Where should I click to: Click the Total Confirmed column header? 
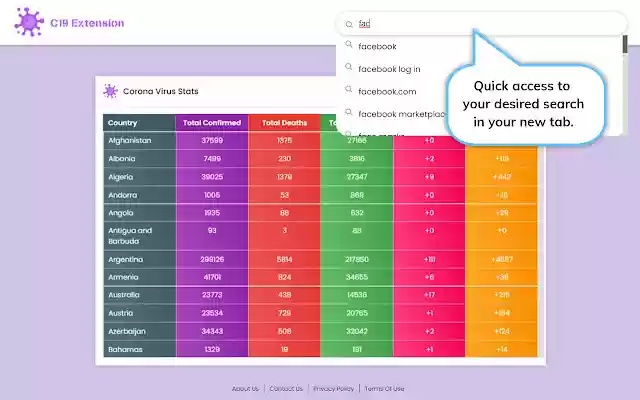(x=212, y=122)
